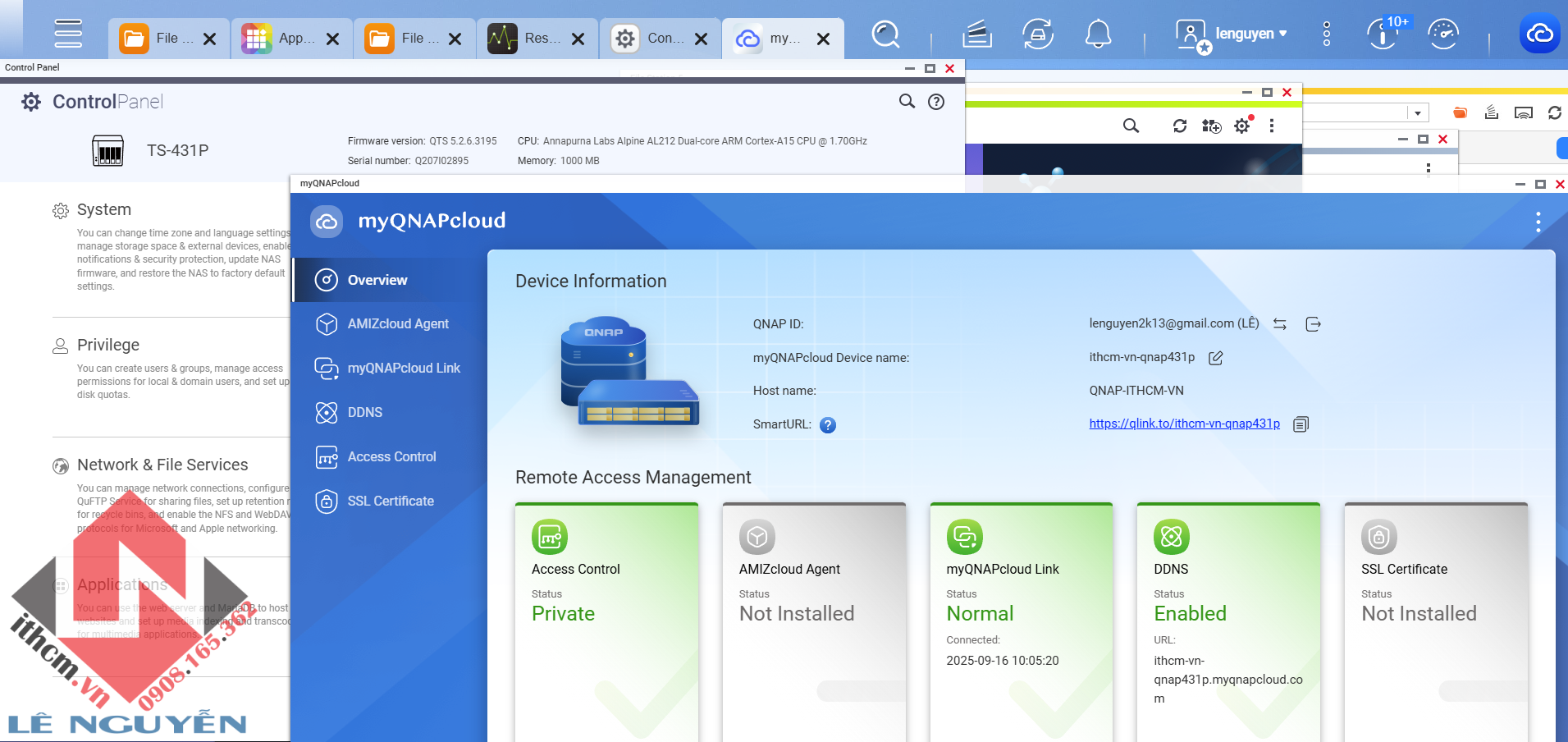The width and height of the screenshot is (1568, 742).
Task: Click the refresh icon in File Station toolbar
Action: pos(1554,112)
